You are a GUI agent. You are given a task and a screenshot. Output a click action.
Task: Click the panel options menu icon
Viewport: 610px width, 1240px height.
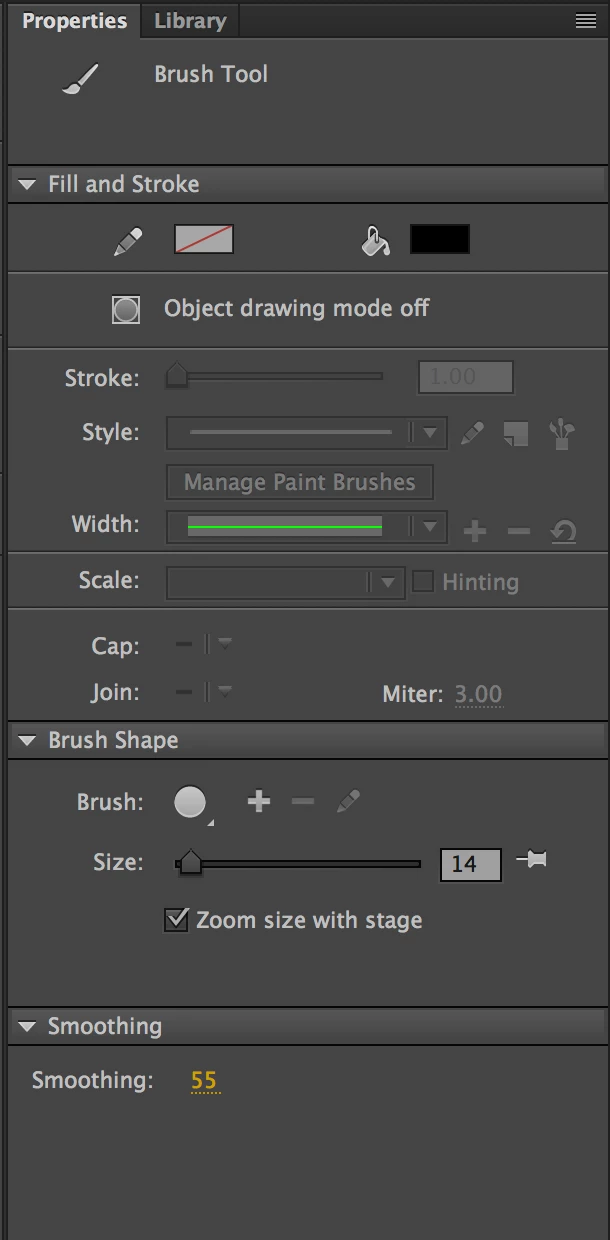[586, 21]
